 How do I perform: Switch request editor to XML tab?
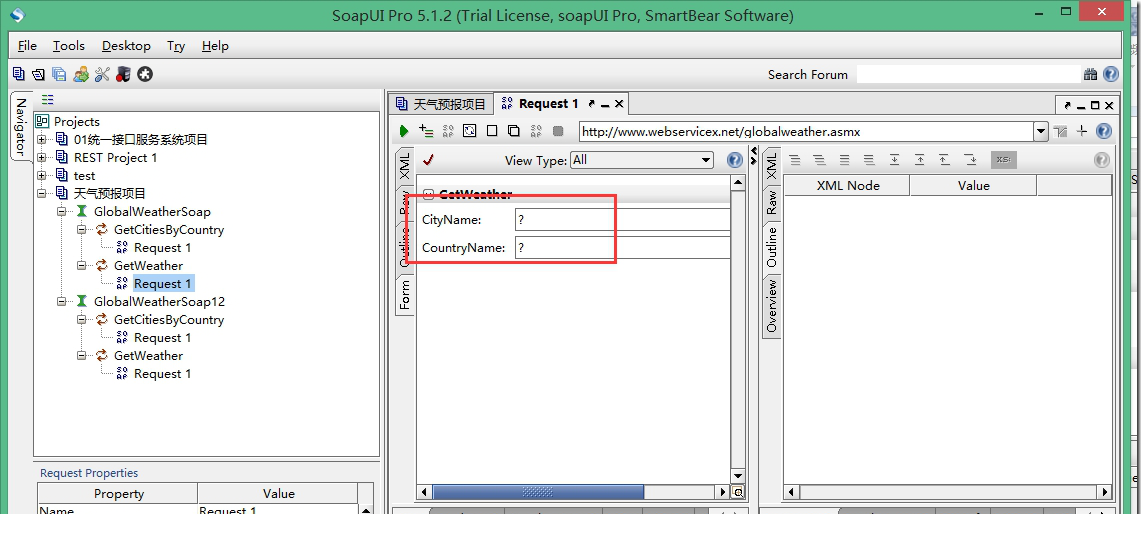click(x=405, y=167)
